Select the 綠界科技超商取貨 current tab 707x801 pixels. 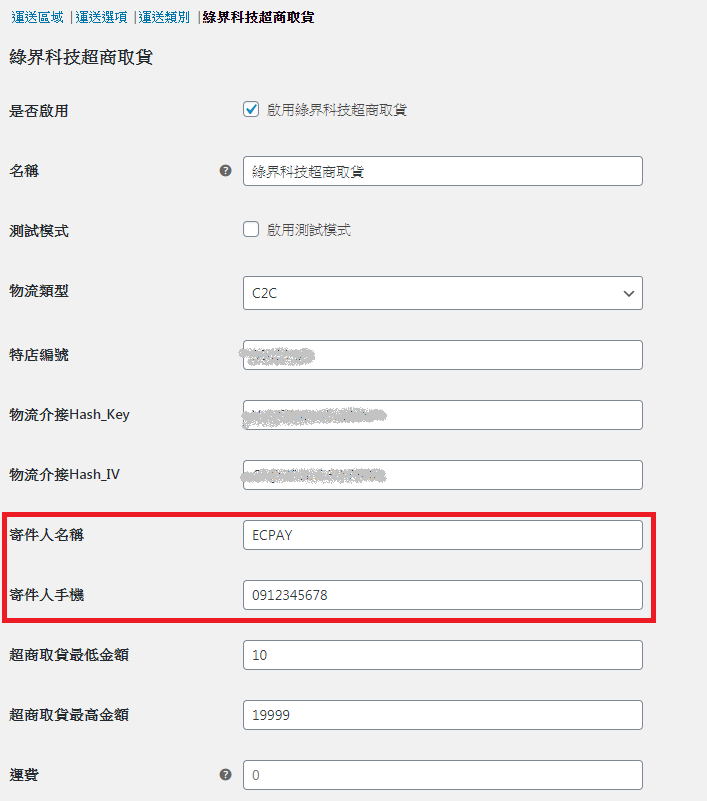click(258, 17)
